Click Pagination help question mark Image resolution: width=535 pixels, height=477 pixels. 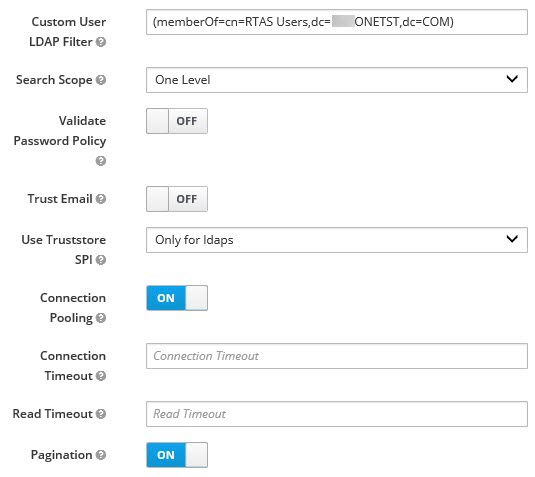101,455
